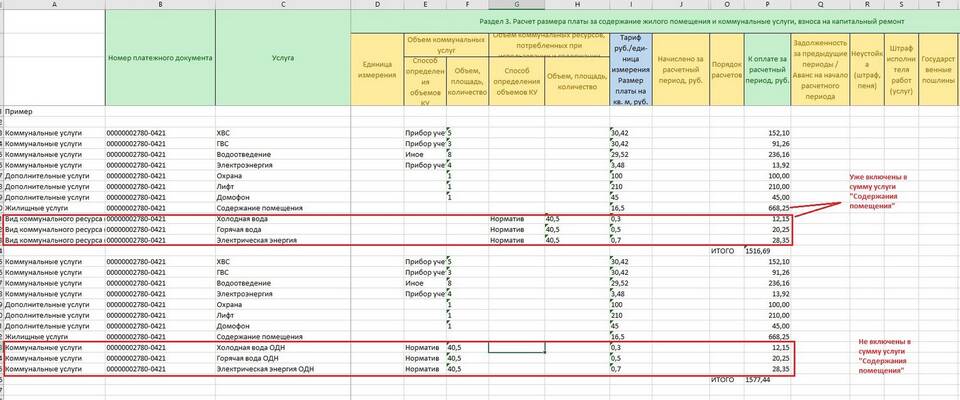
Task: Click the 'Раздел 3. Расчет размера платы' title cell
Action: click(x=655, y=21)
